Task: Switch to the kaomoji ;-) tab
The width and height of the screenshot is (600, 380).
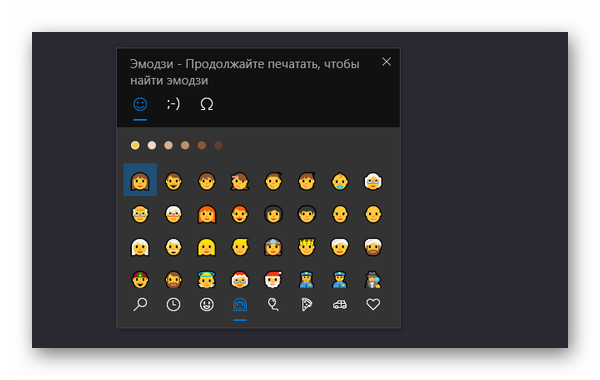Action: [173, 104]
